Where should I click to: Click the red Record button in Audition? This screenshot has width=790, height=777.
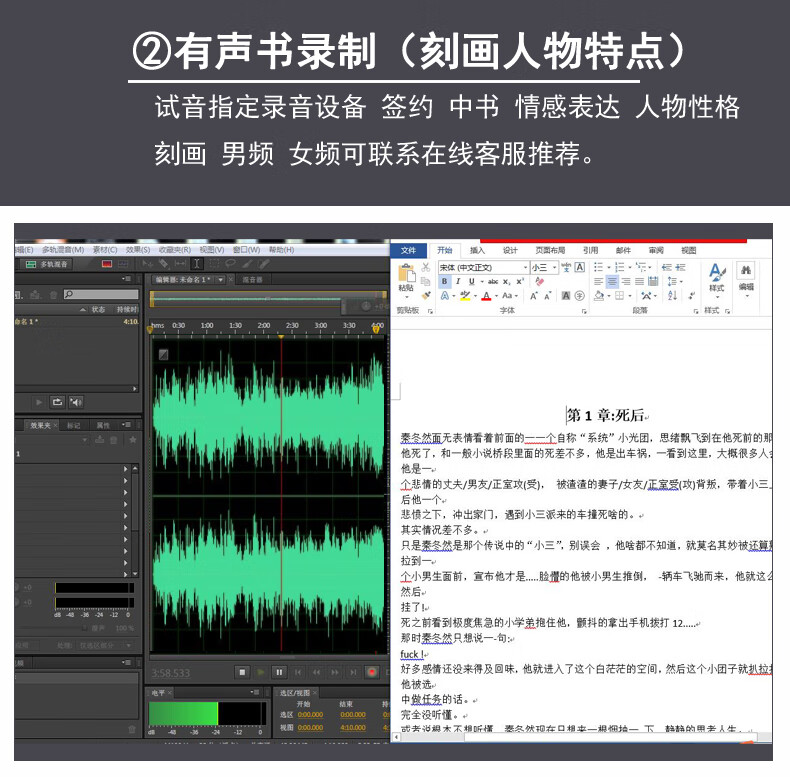pyautogui.click(x=372, y=672)
